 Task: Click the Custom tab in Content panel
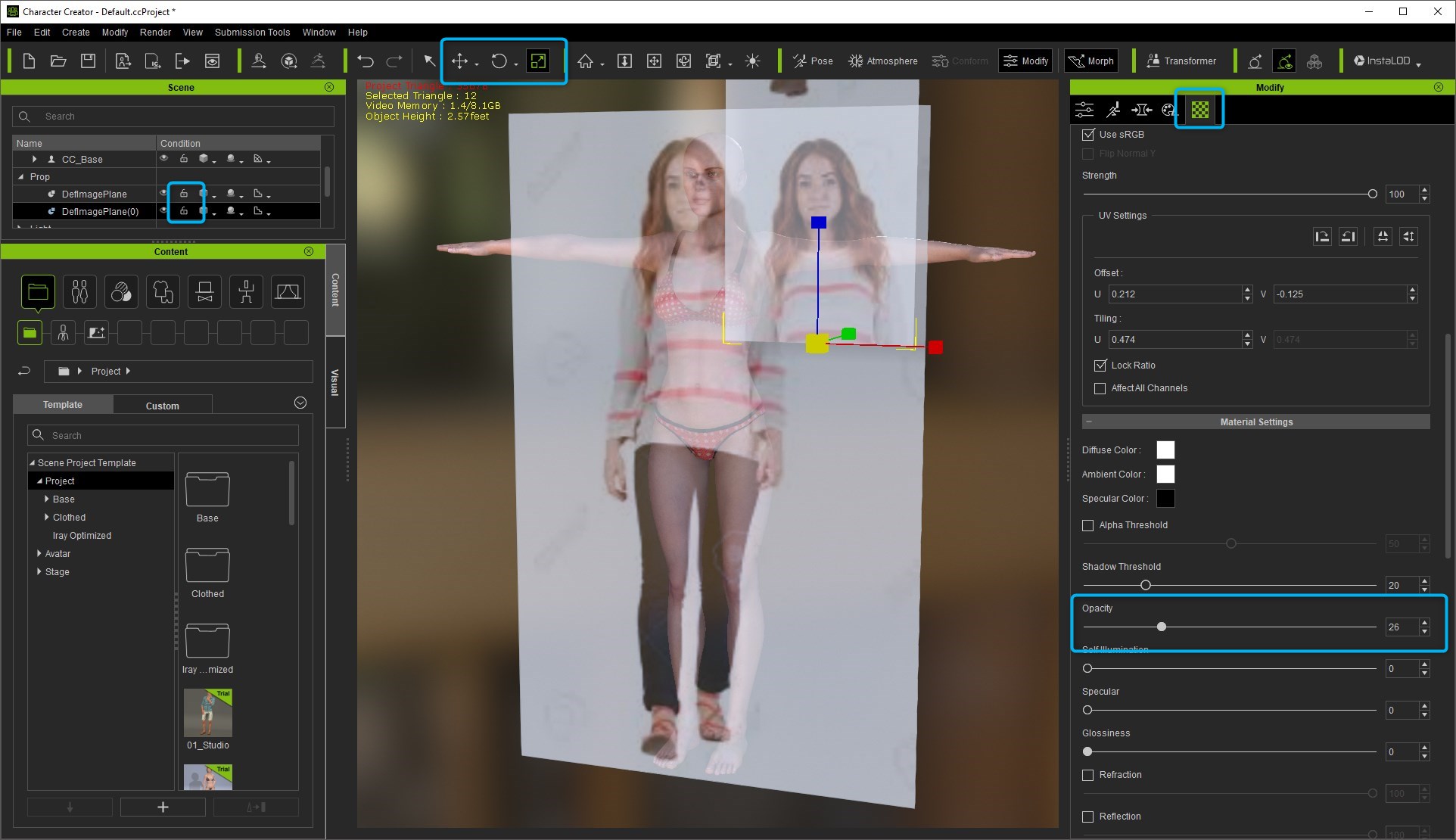[163, 405]
